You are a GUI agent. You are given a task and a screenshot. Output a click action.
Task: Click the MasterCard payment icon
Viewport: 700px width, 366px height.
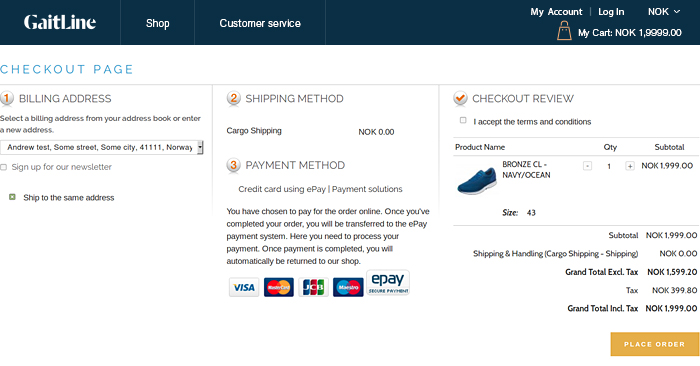pos(279,287)
